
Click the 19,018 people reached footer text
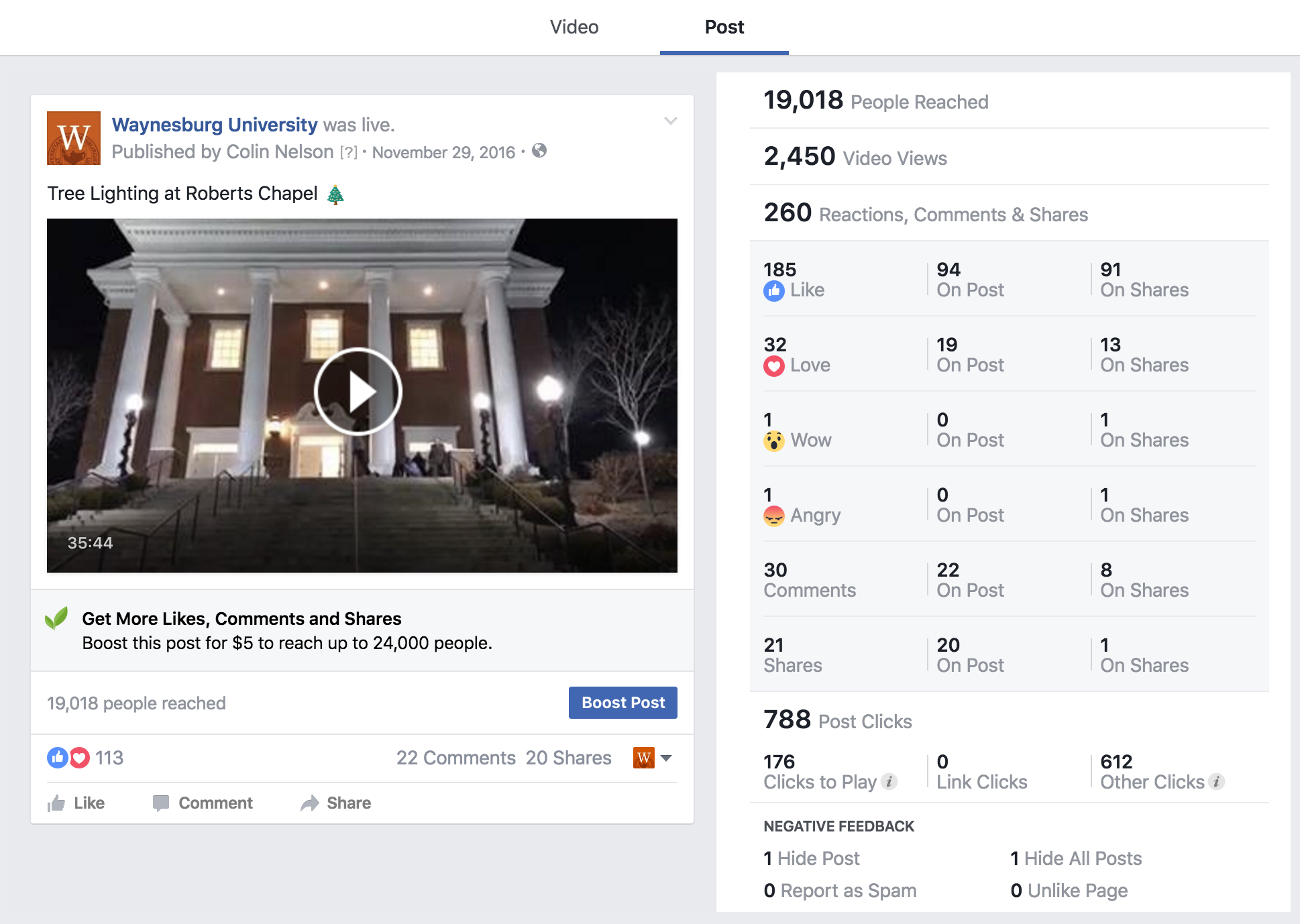point(136,703)
